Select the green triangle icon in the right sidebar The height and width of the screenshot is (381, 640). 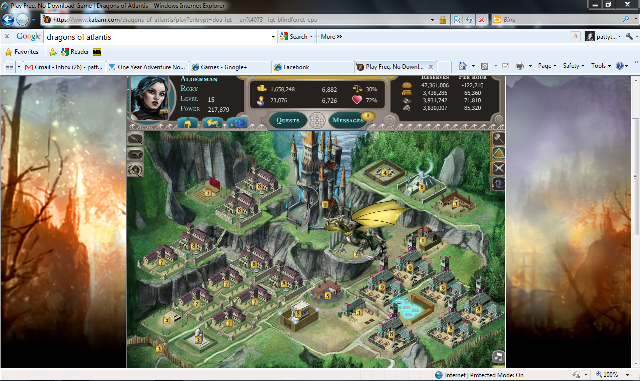pyautogui.click(x=498, y=154)
